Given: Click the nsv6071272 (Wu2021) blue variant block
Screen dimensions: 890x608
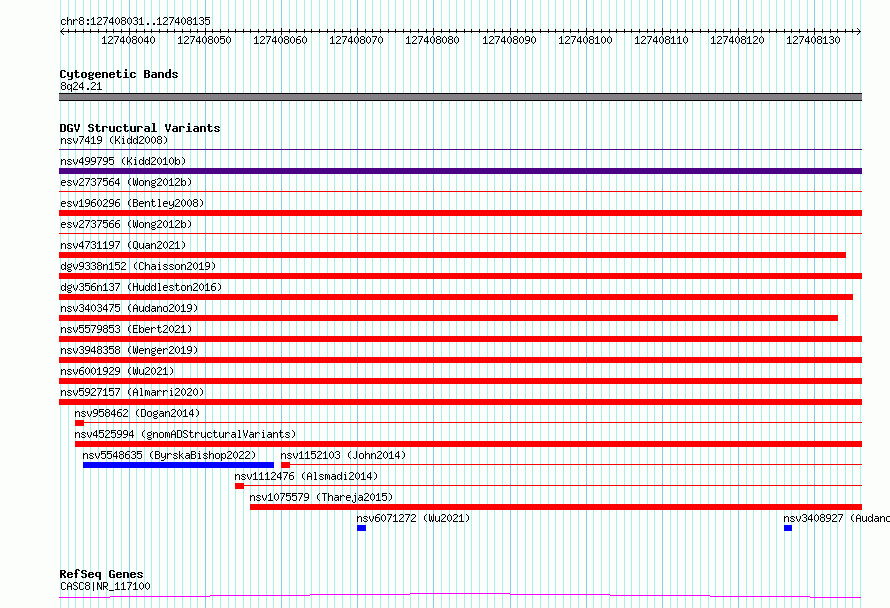Looking at the screenshot, I should (362, 528).
